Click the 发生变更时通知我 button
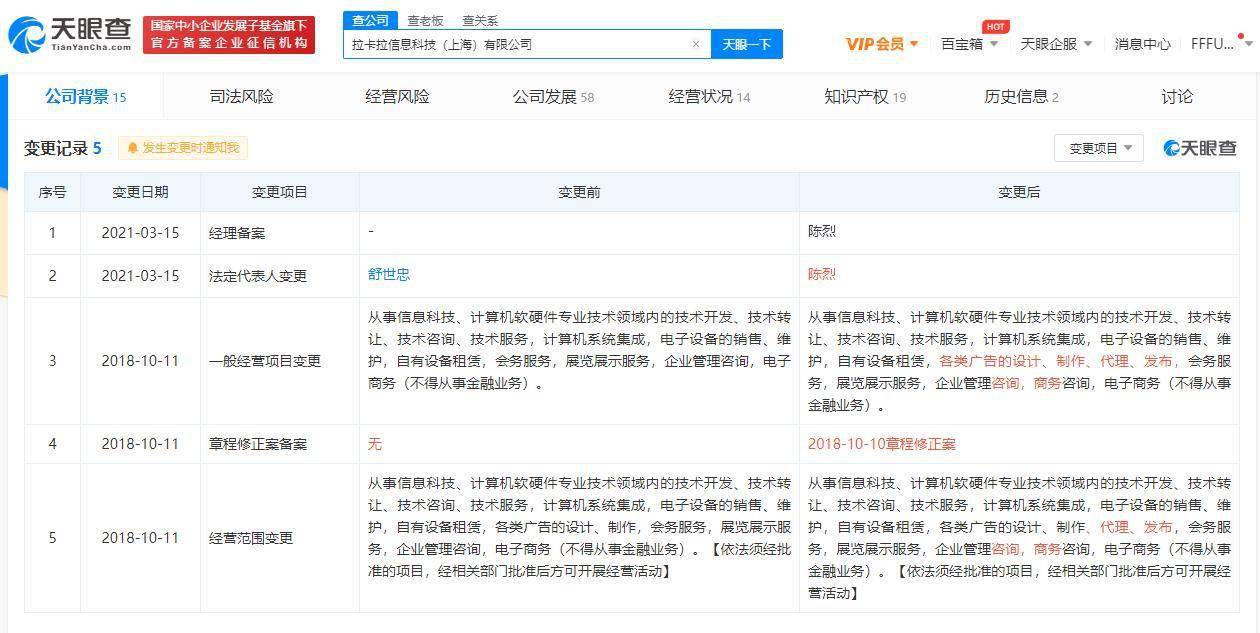This screenshot has width=1260, height=633. pos(183,148)
